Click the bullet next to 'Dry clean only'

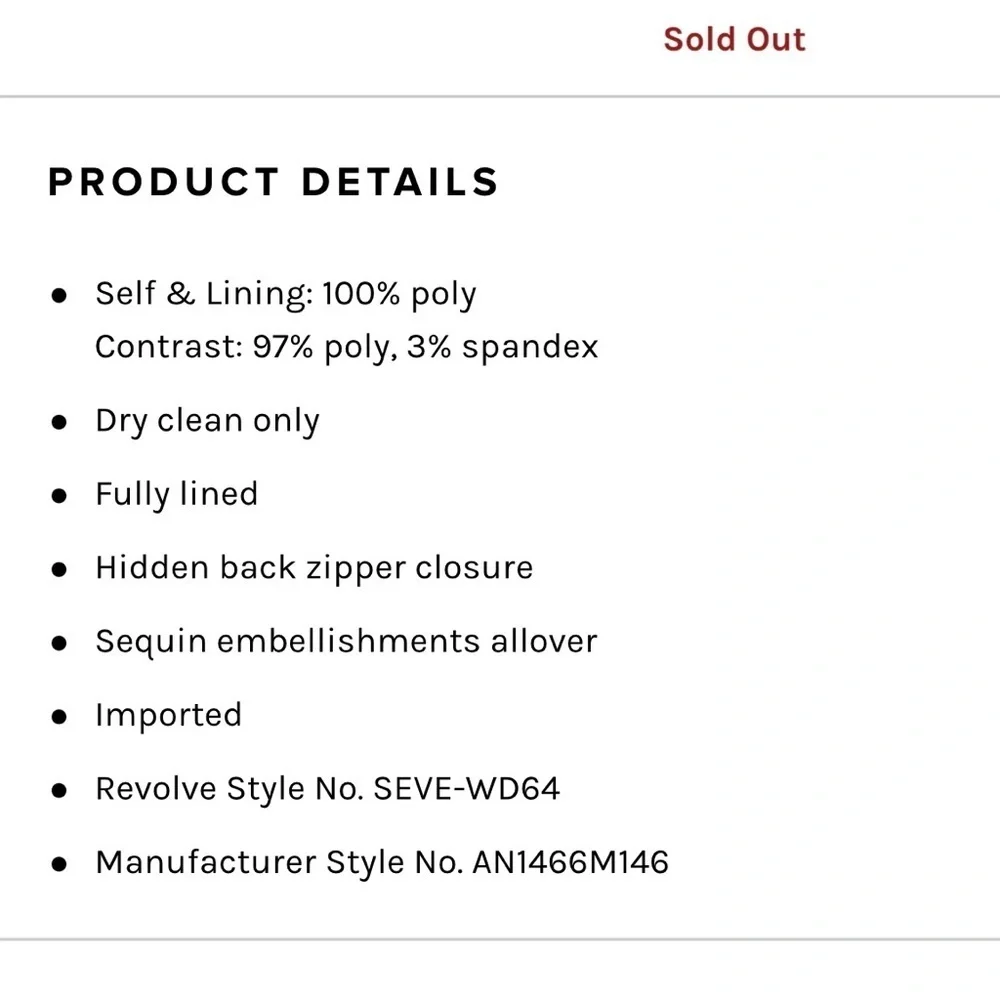click(60, 422)
